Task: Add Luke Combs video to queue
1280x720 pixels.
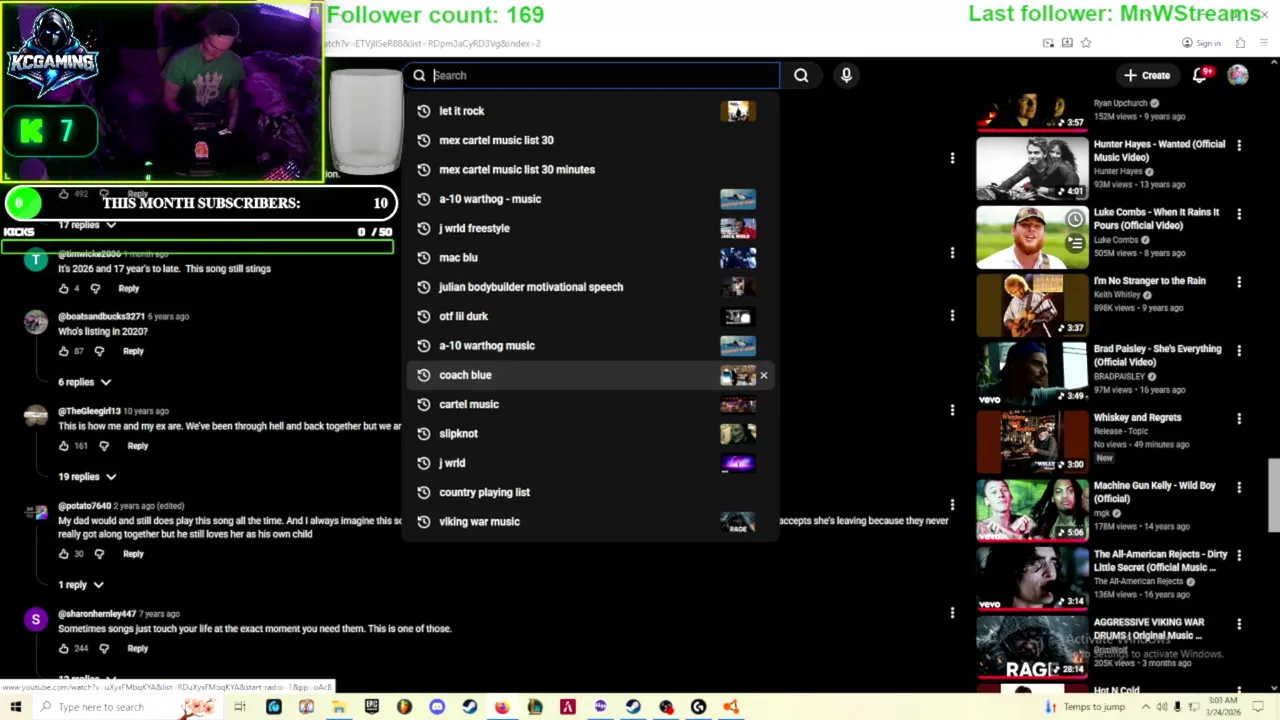Action: 1074,243
